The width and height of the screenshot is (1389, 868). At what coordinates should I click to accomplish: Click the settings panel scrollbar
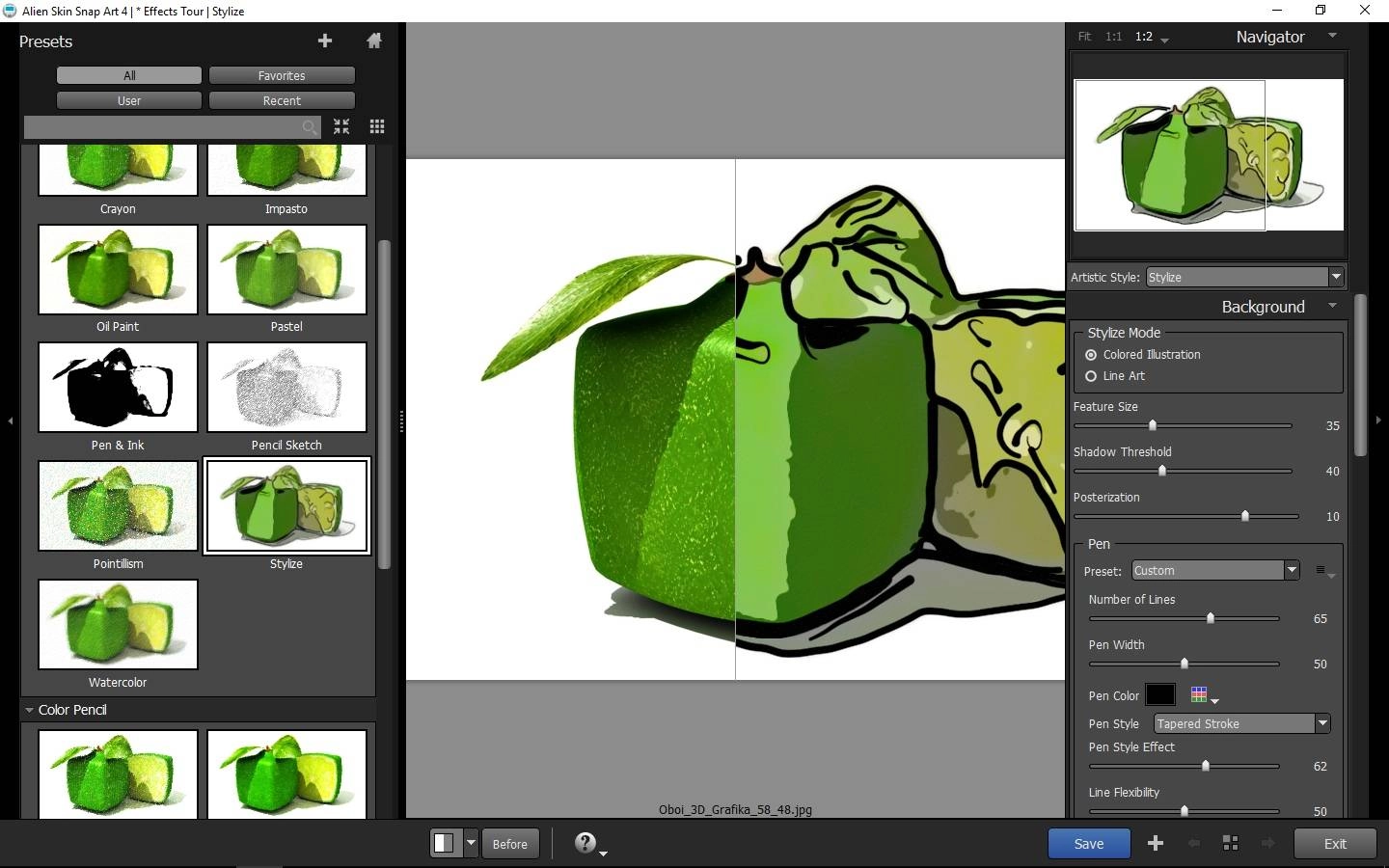click(1360, 374)
